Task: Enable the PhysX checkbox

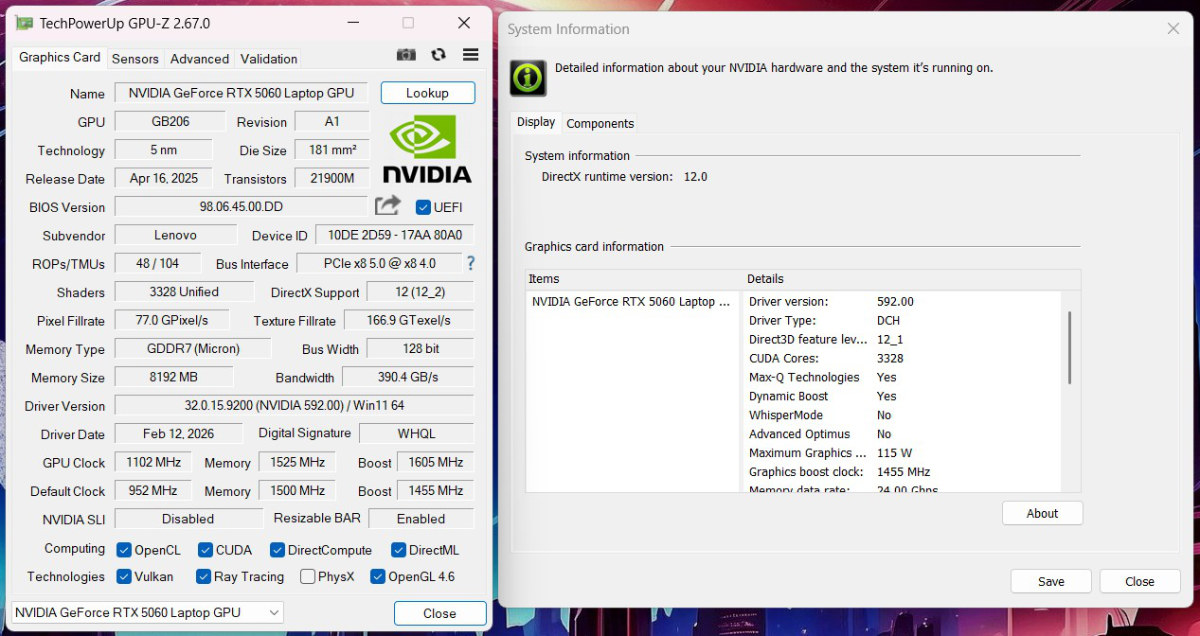Action: (308, 577)
